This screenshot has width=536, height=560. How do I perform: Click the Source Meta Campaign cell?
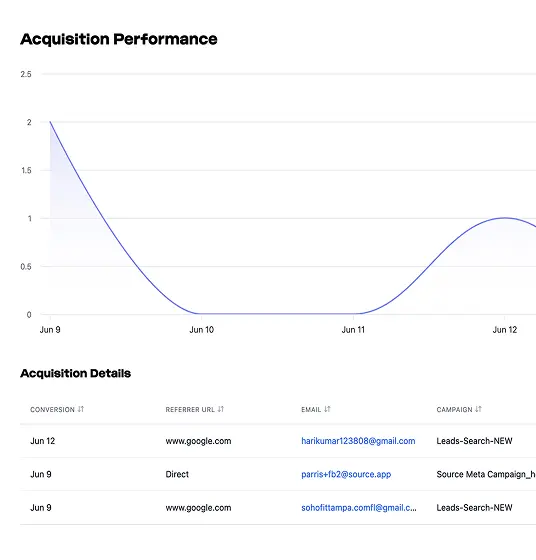point(486,474)
